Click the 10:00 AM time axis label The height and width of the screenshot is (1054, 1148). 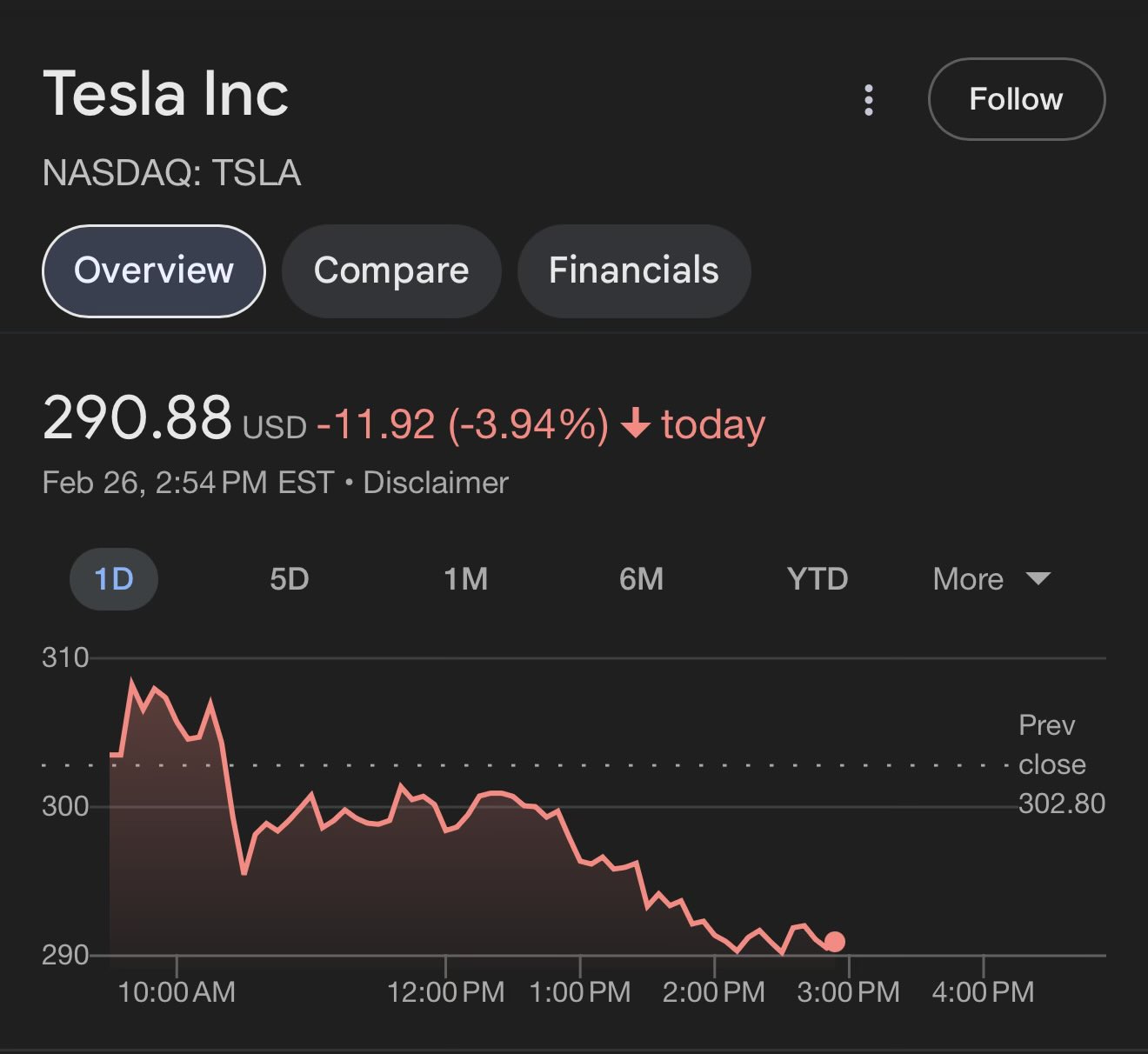(177, 991)
